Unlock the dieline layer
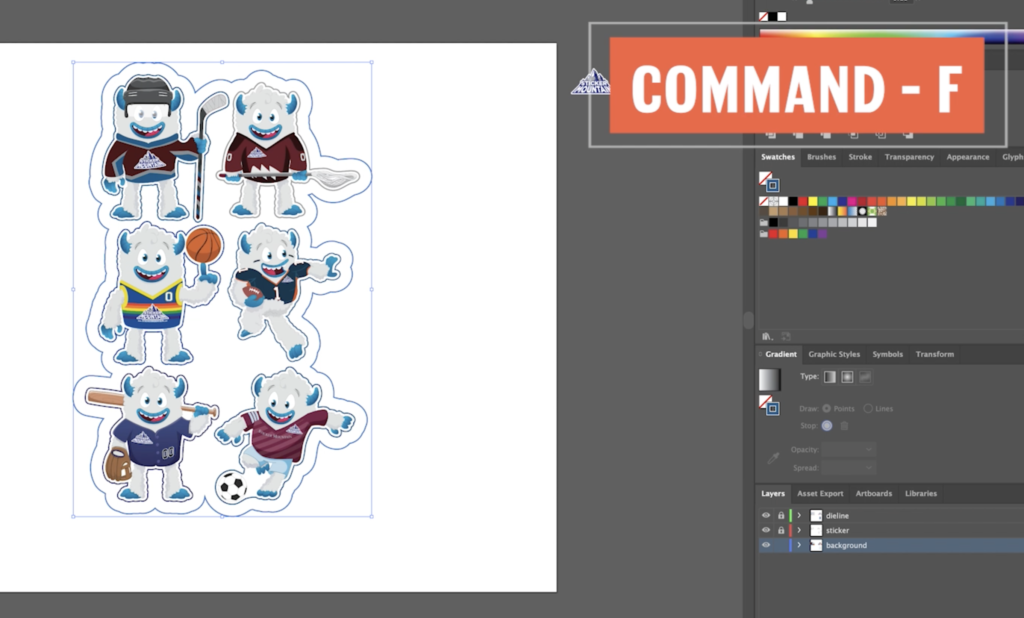Viewport: 1024px width, 618px height. [x=780, y=515]
